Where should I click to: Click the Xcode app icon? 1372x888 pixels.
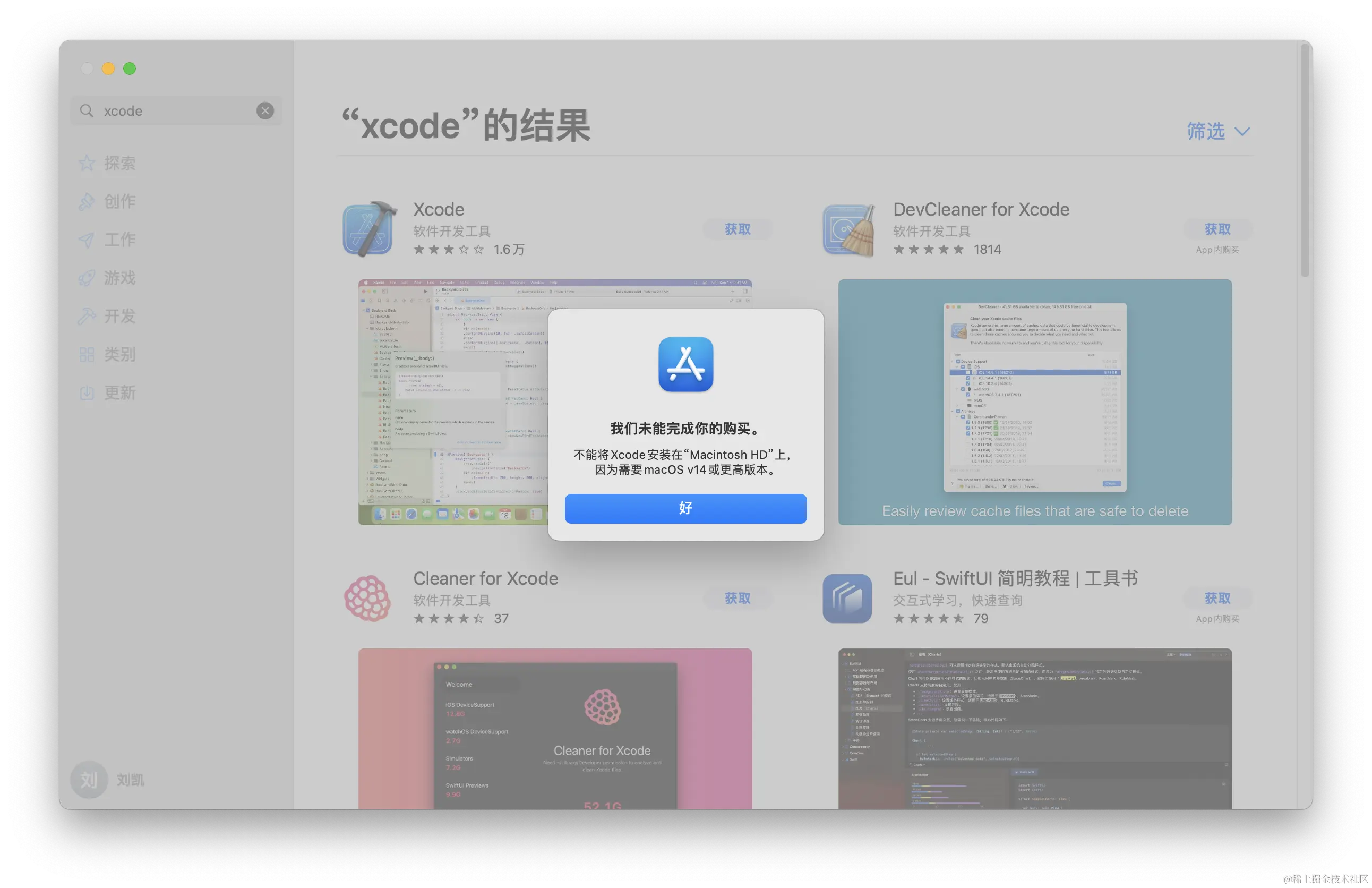pyautogui.click(x=370, y=229)
